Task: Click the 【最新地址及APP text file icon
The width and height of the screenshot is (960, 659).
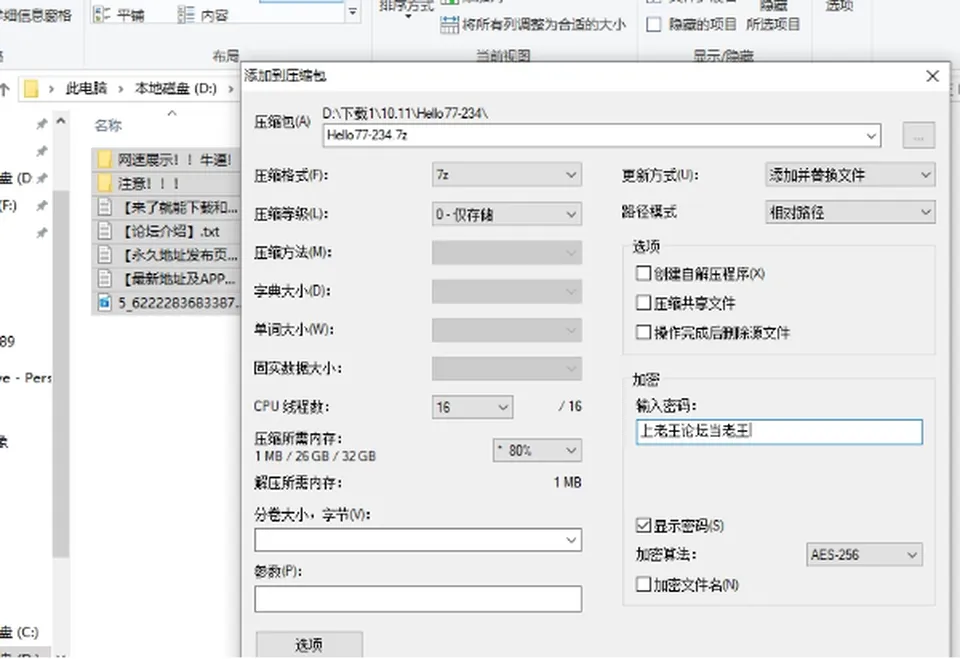Action: 105,279
